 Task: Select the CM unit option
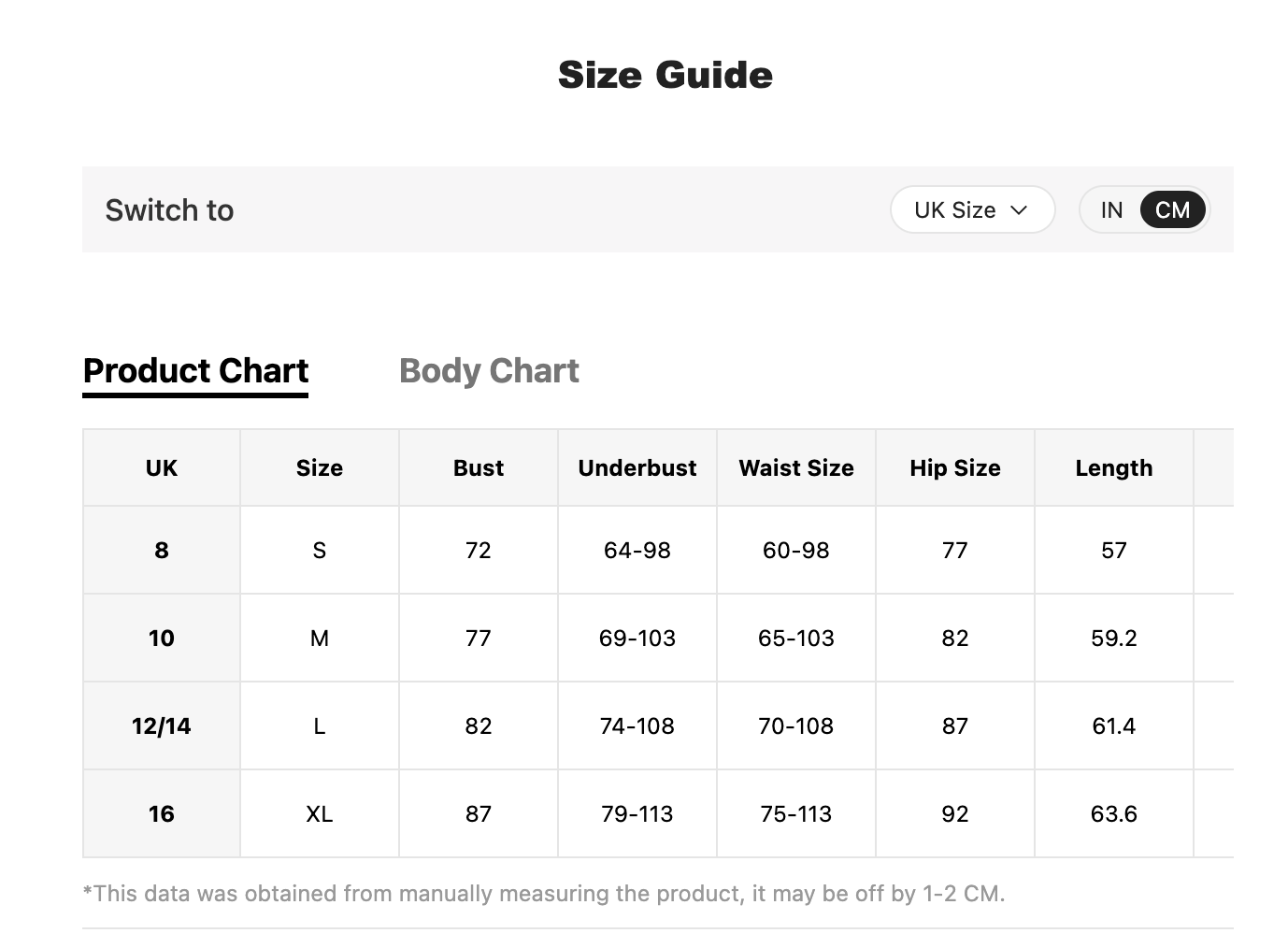pyautogui.click(x=1172, y=209)
